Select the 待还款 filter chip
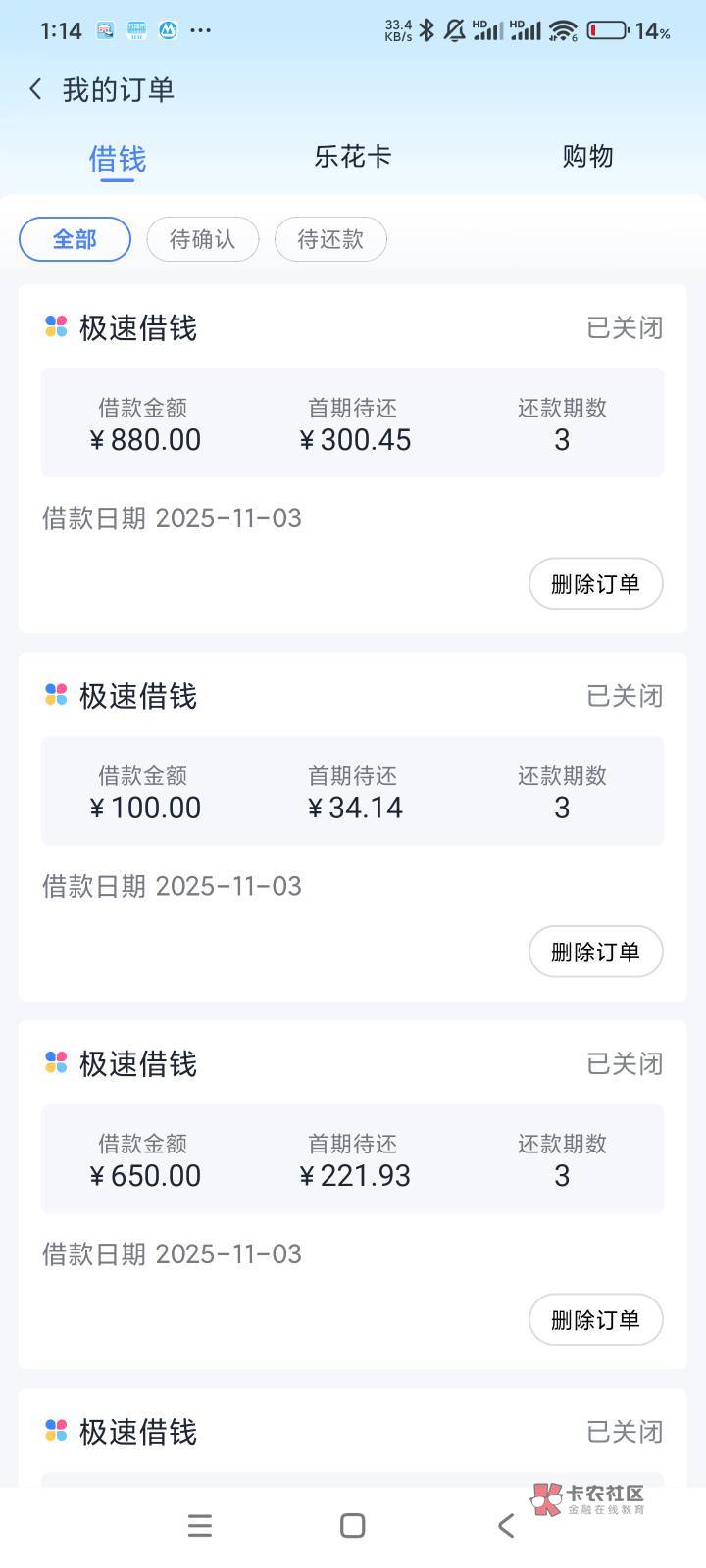The image size is (706, 1568). click(330, 239)
